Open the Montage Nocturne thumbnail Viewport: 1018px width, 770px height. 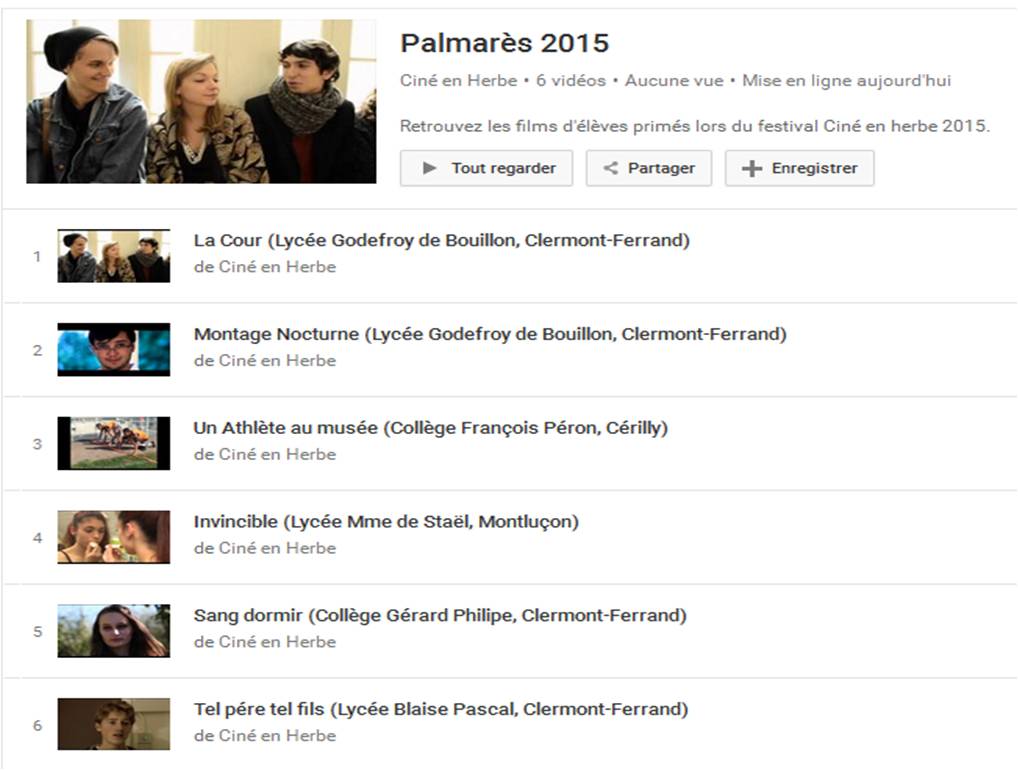point(114,349)
